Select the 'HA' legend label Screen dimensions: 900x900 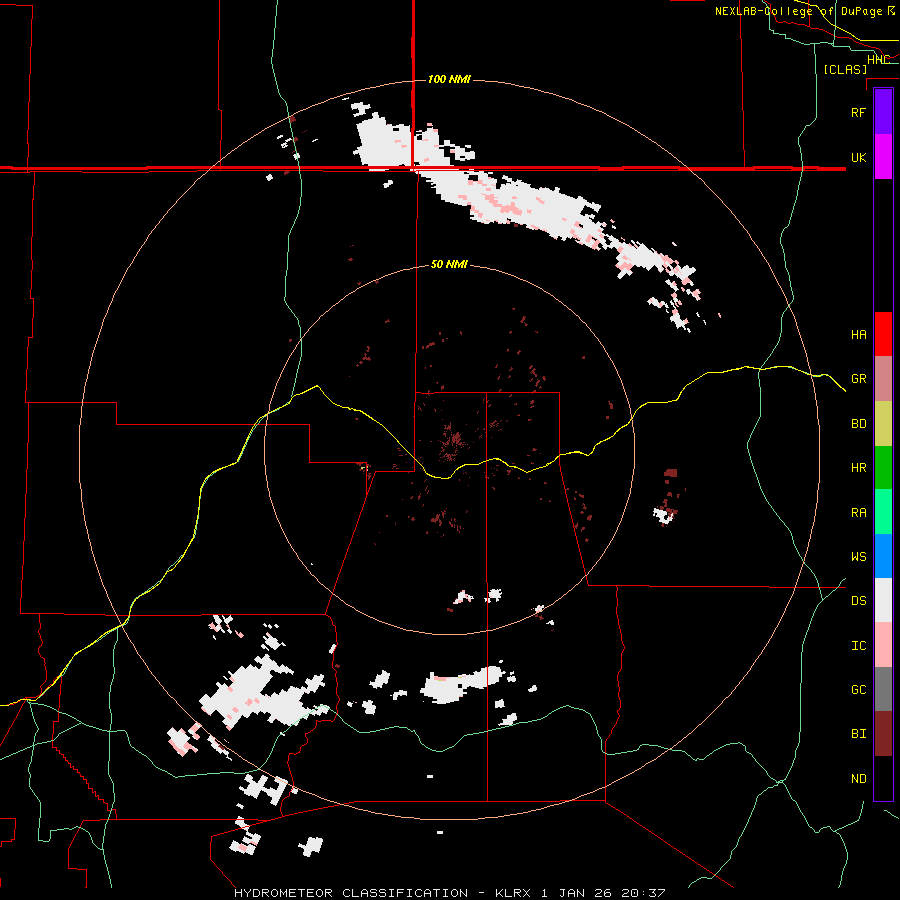click(858, 334)
